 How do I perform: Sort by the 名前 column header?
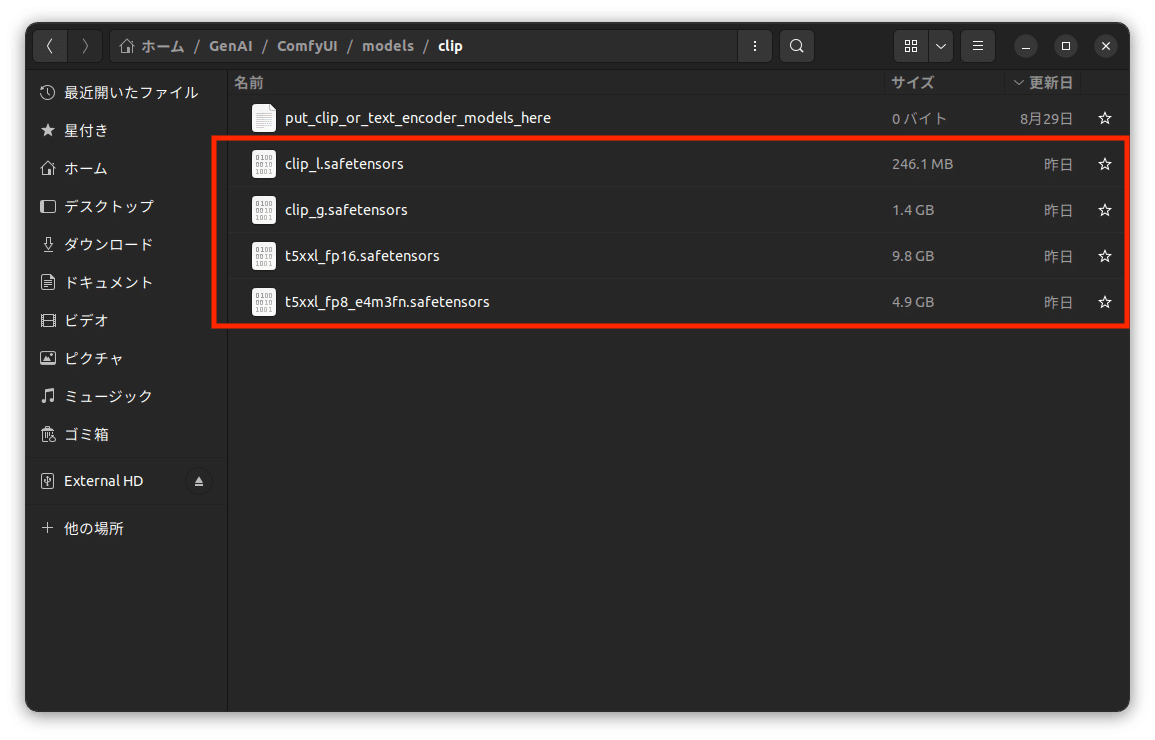248,82
